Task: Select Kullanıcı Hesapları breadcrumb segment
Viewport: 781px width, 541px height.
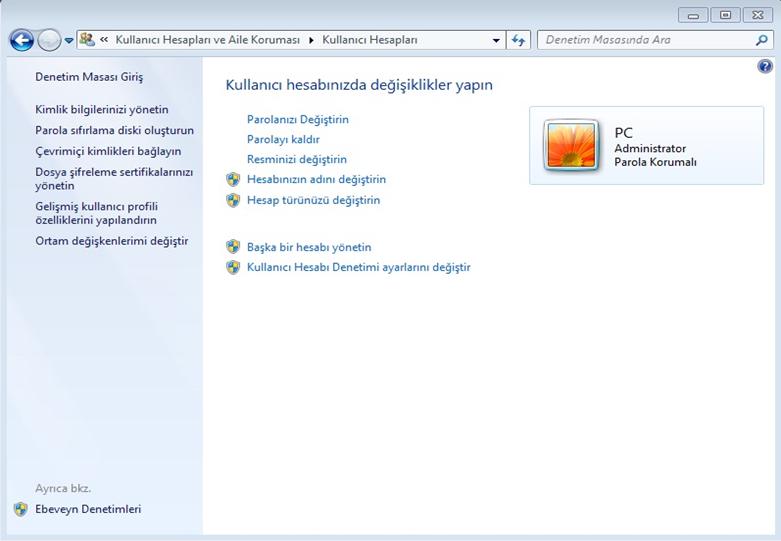Action: pos(370,40)
